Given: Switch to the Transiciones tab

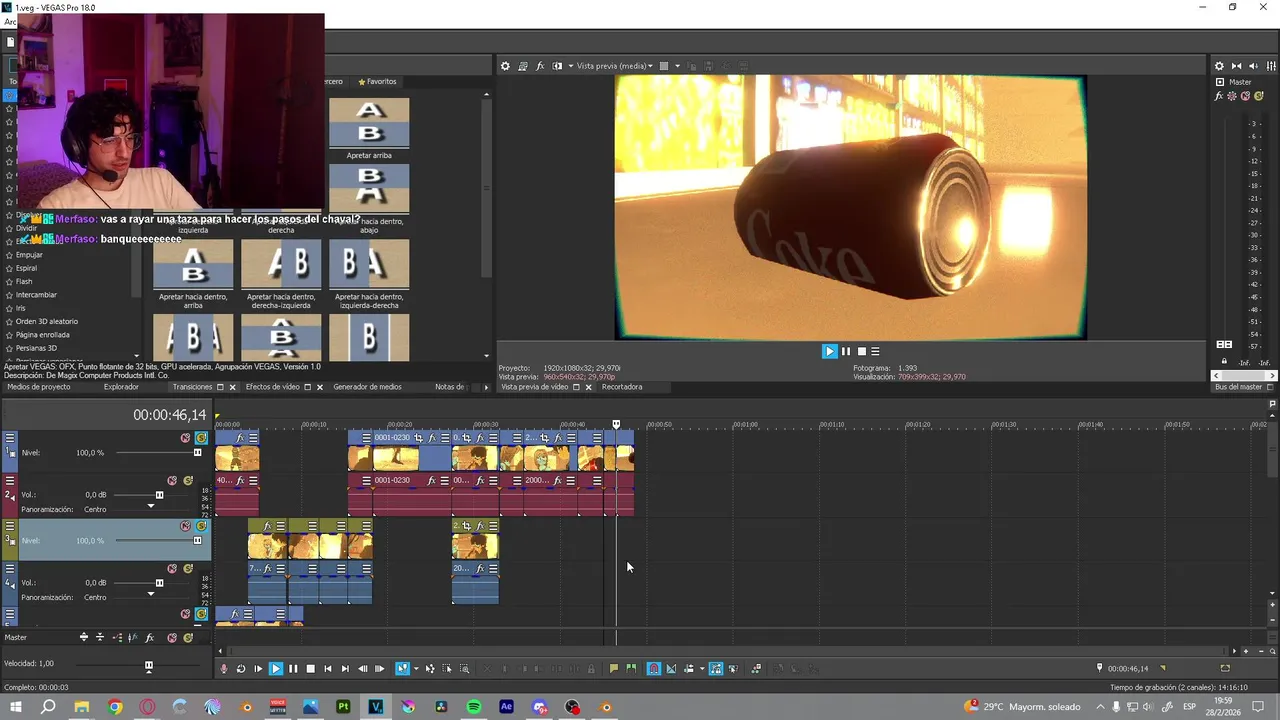Looking at the screenshot, I should pyautogui.click(x=192, y=387).
